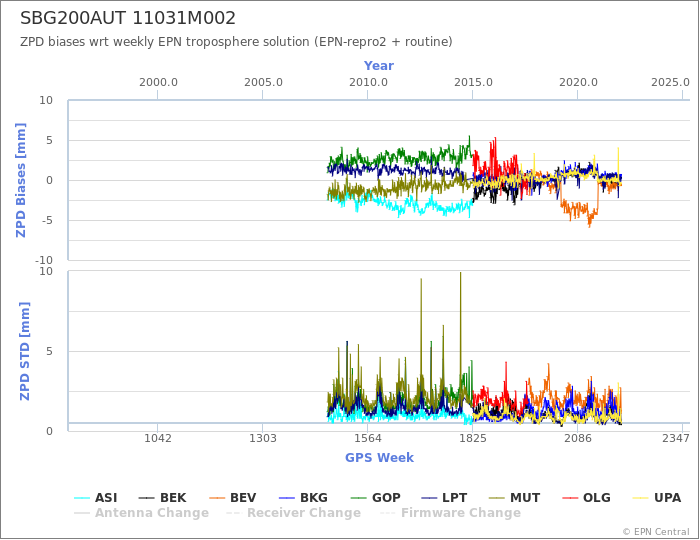
Task: Click the ZPD biases subtitle text
Action: (x=236, y=42)
